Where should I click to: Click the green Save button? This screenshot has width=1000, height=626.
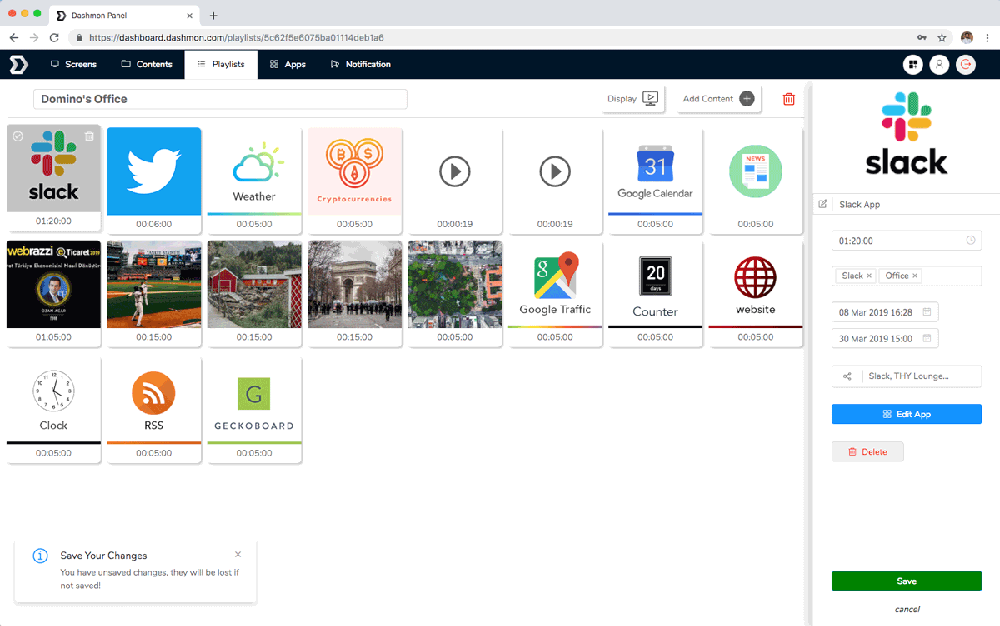click(x=906, y=581)
